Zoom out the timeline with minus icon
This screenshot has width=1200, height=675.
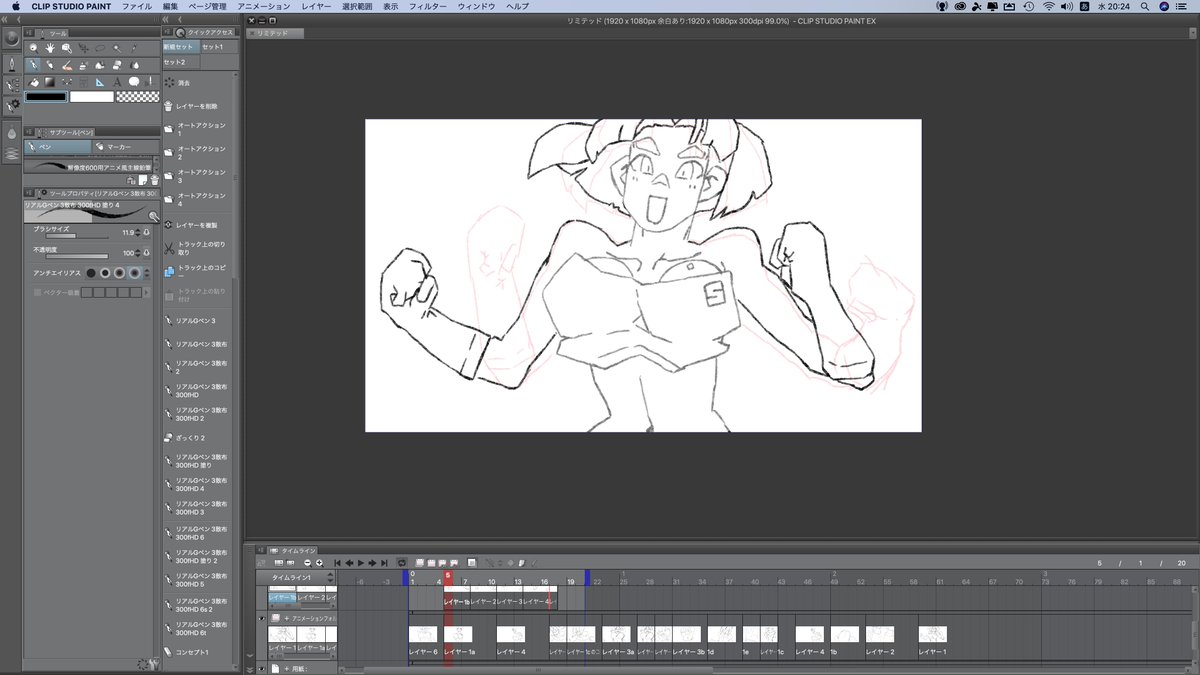(x=308, y=563)
